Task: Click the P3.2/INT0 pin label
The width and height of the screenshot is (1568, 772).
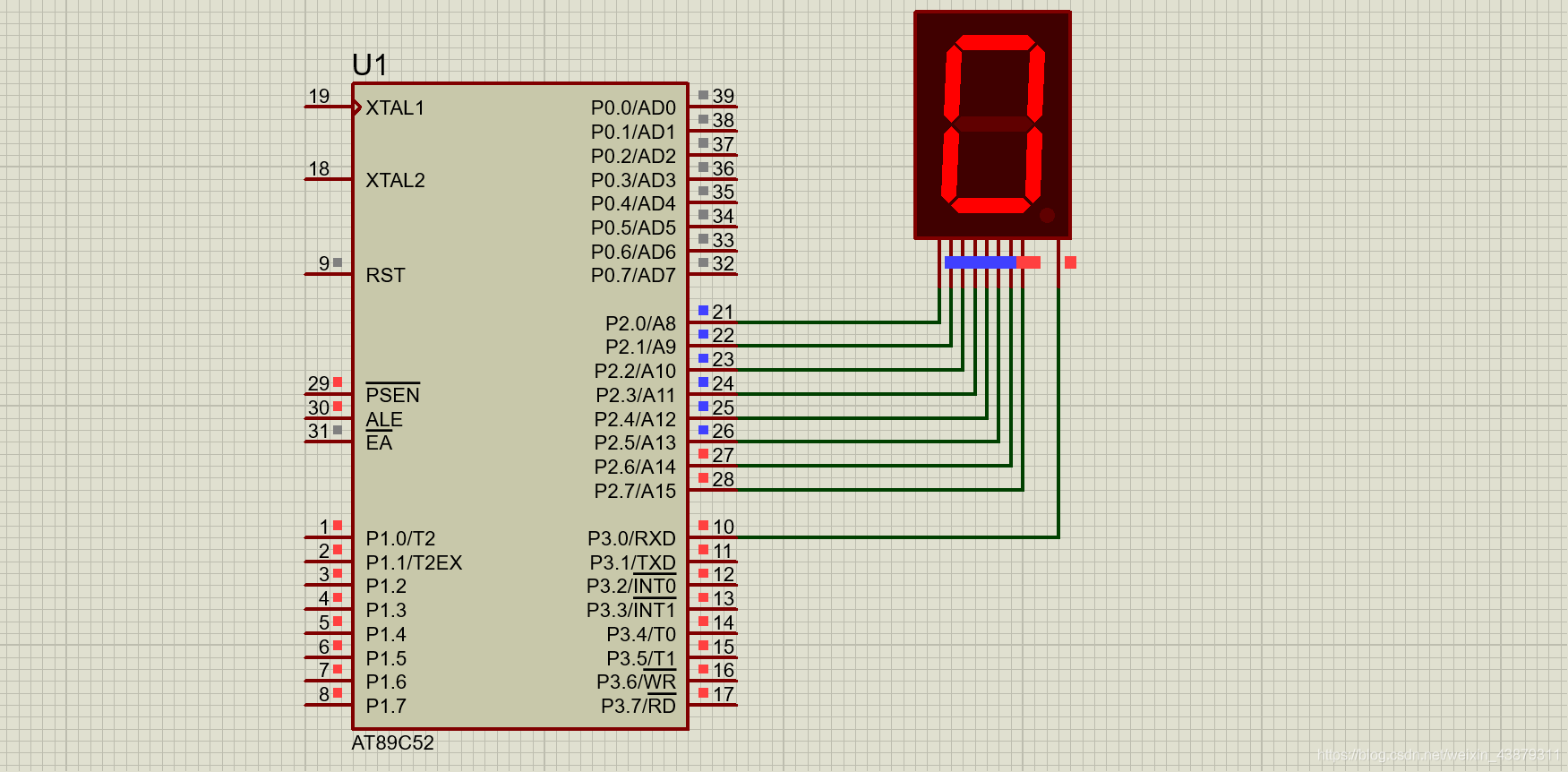Action: (x=630, y=586)
